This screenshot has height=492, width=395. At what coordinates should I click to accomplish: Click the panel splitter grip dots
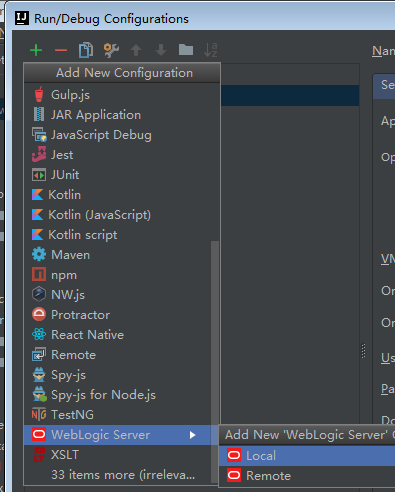pos(364,351)
